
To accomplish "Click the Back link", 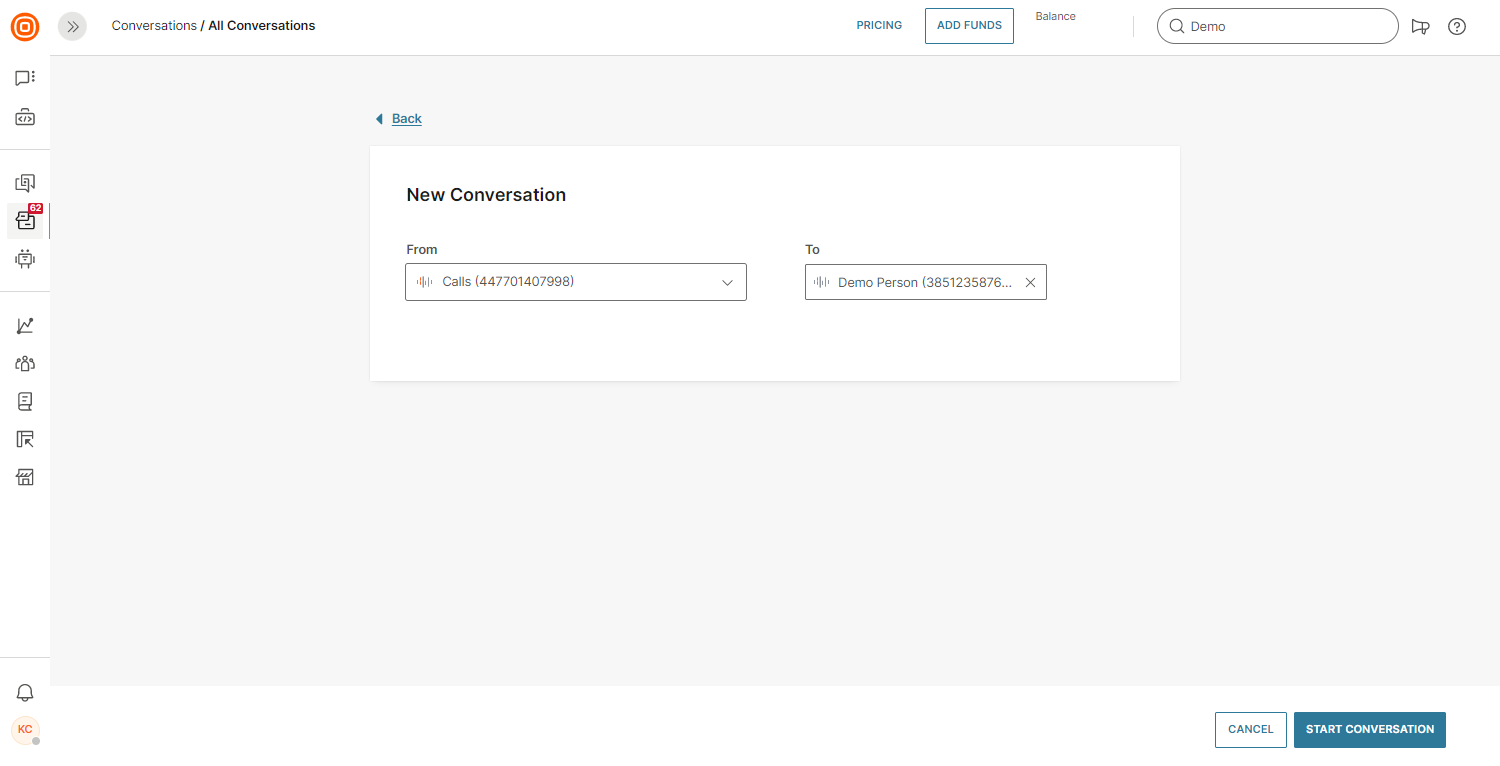I will click(x=406, y=119).
